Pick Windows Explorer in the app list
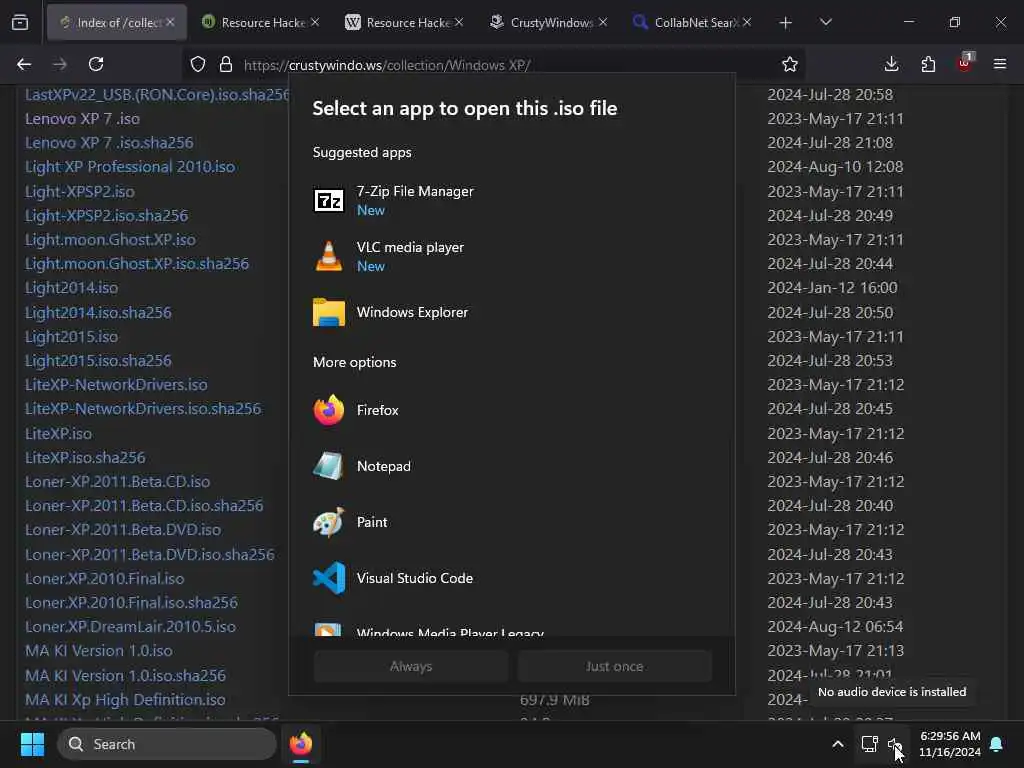 511,312
